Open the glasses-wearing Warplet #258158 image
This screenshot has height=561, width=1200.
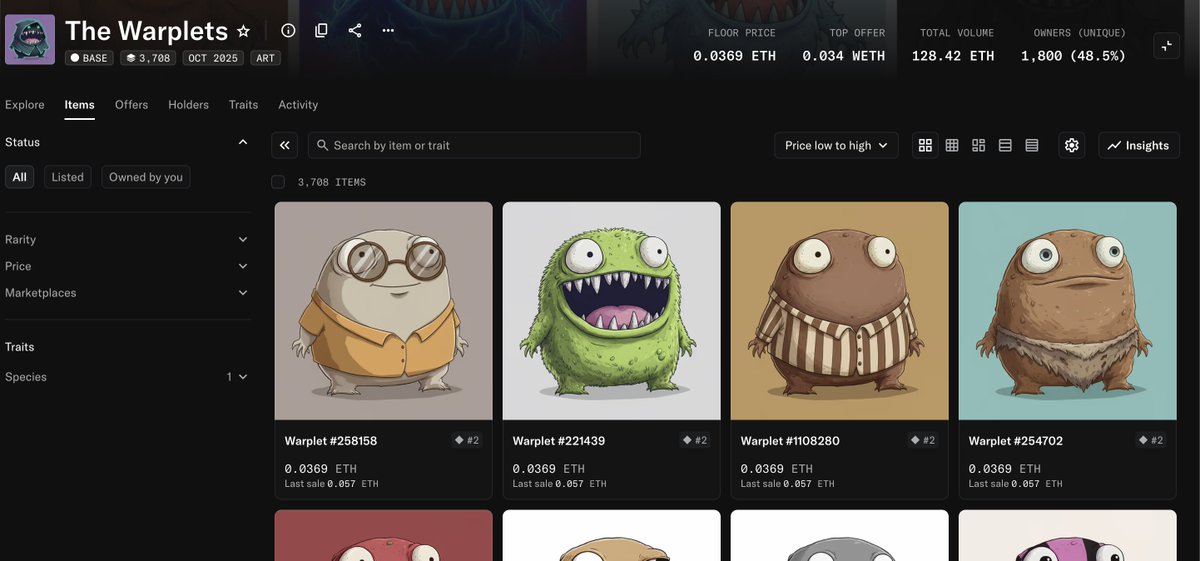pyautogui.click(x=384, y=311)
